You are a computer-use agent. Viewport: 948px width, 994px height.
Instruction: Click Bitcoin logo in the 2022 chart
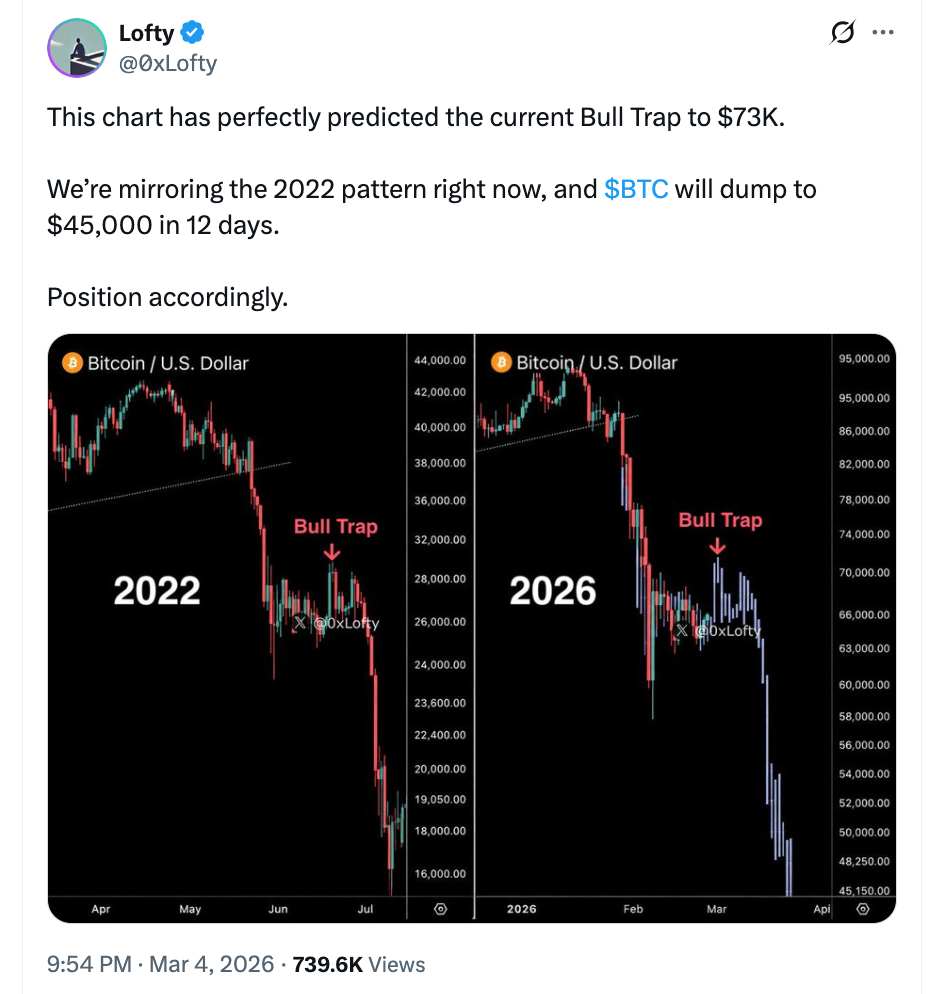72,363
